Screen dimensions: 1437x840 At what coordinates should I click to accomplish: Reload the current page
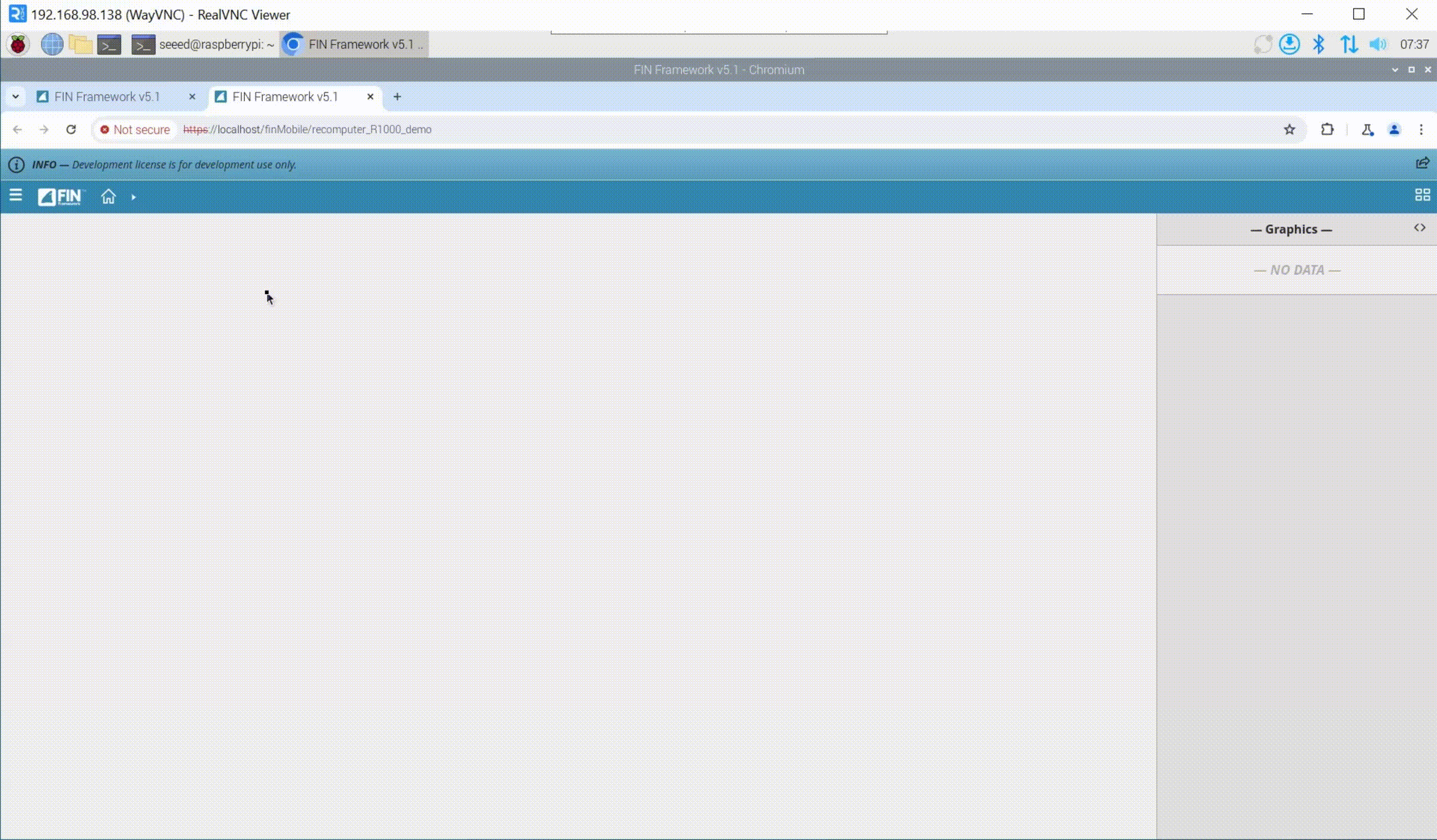(x=71, y=129)
